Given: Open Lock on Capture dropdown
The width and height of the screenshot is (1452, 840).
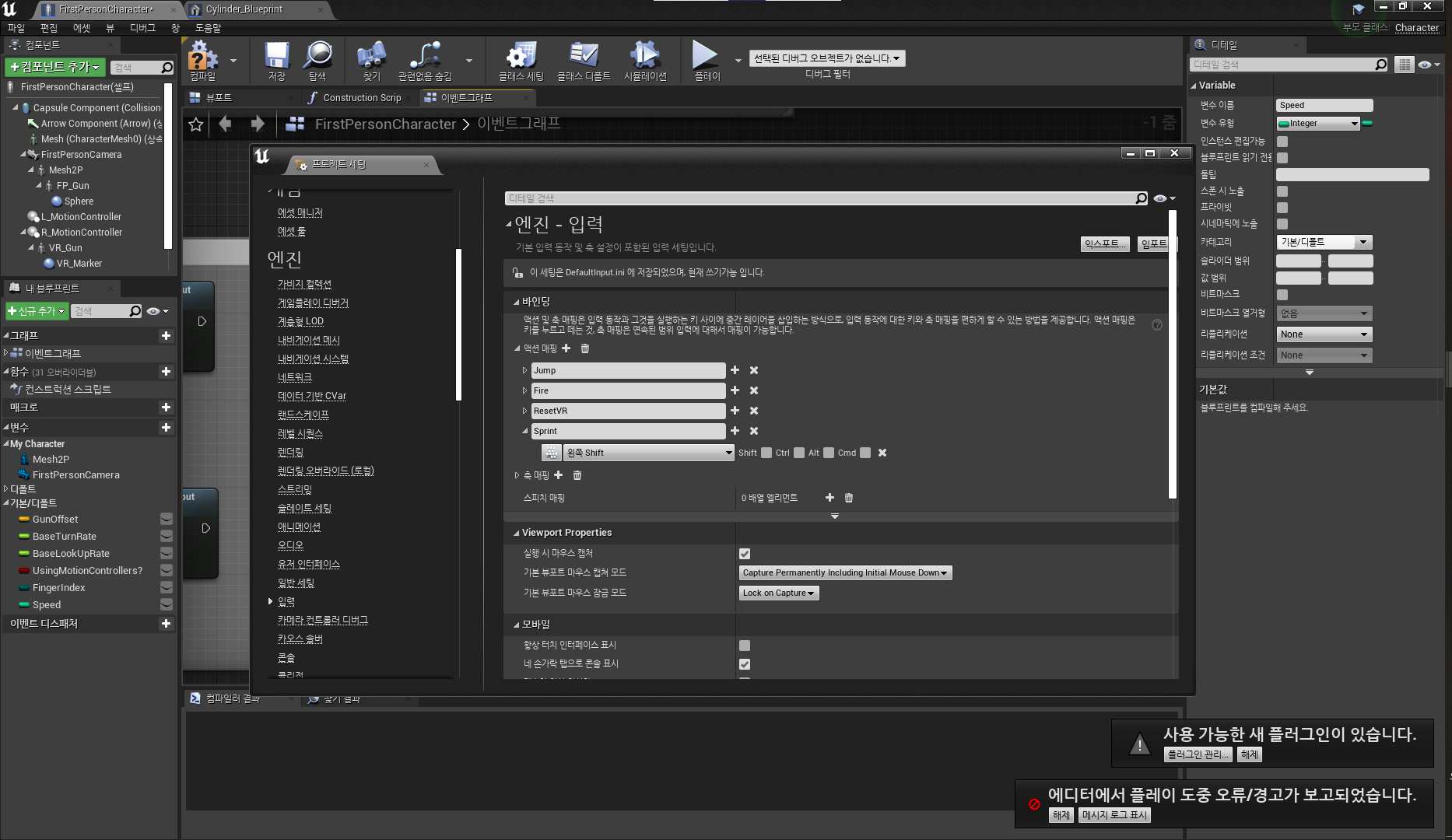Looking at the screenshot, I should (779, 593).
